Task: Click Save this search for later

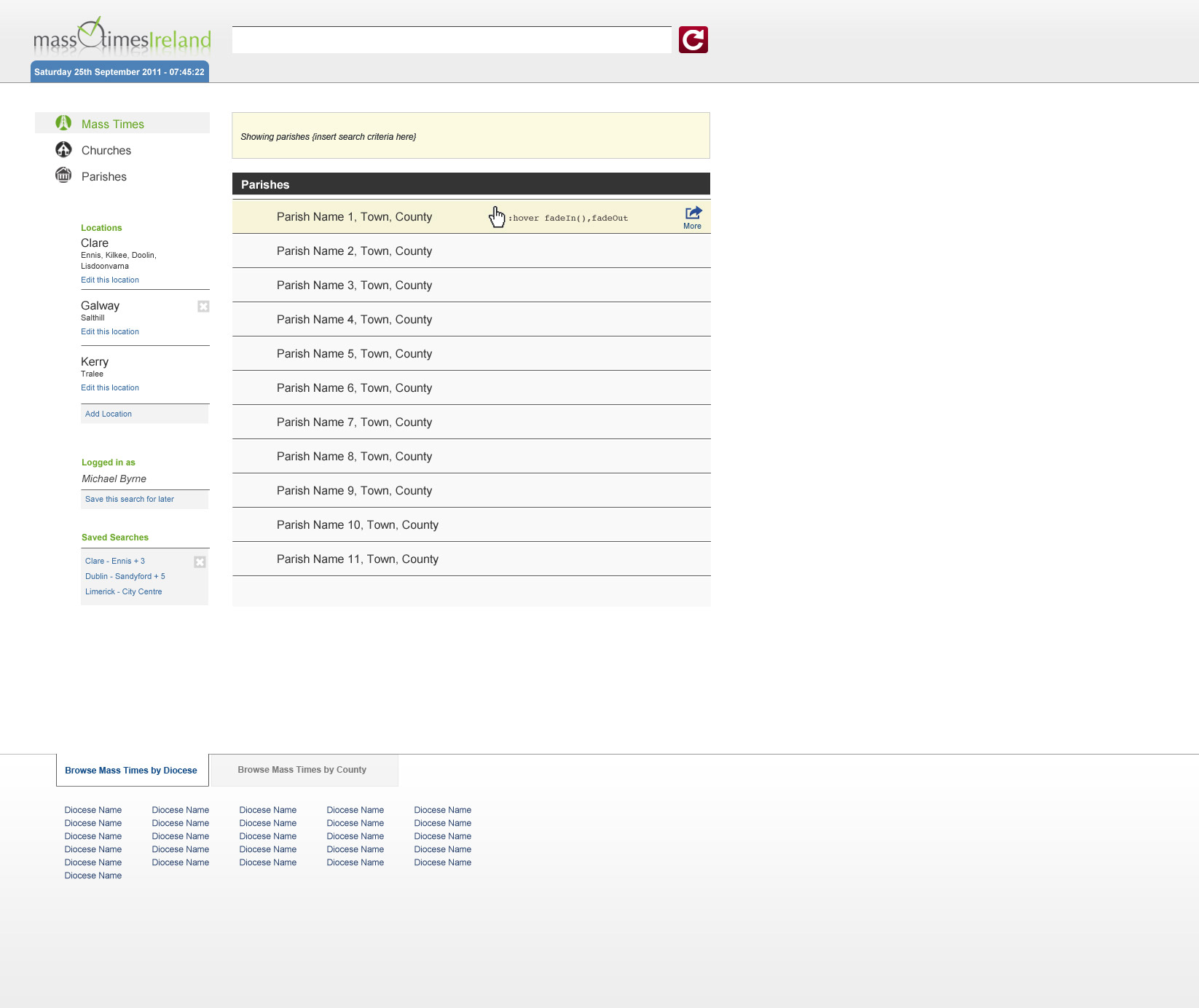Action: tap(130, 499)
